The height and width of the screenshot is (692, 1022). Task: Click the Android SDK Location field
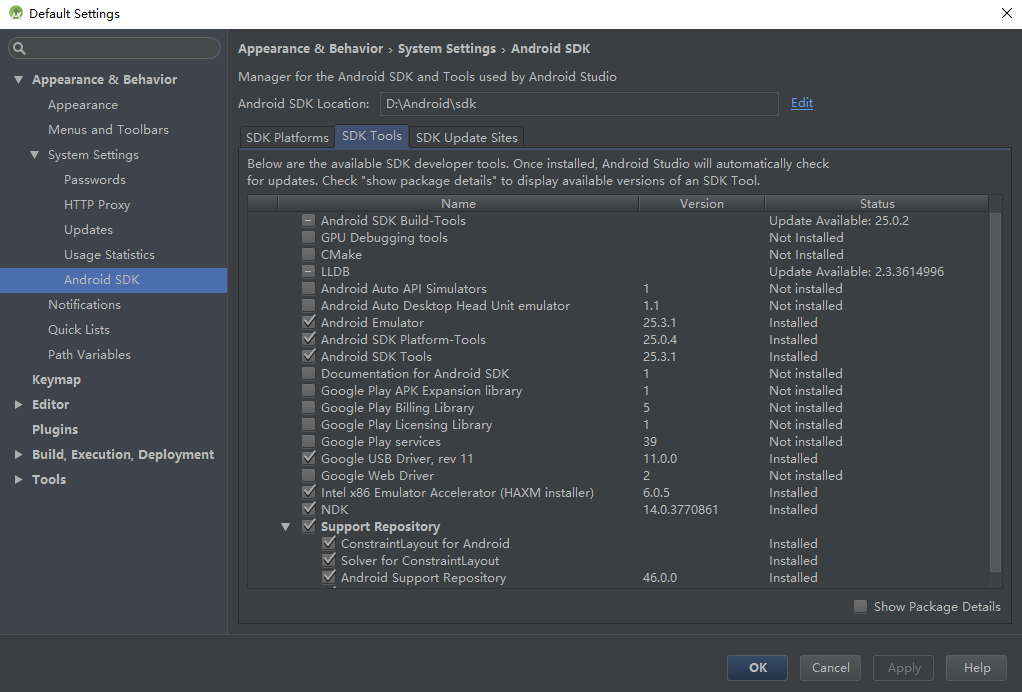coord(578,104)
